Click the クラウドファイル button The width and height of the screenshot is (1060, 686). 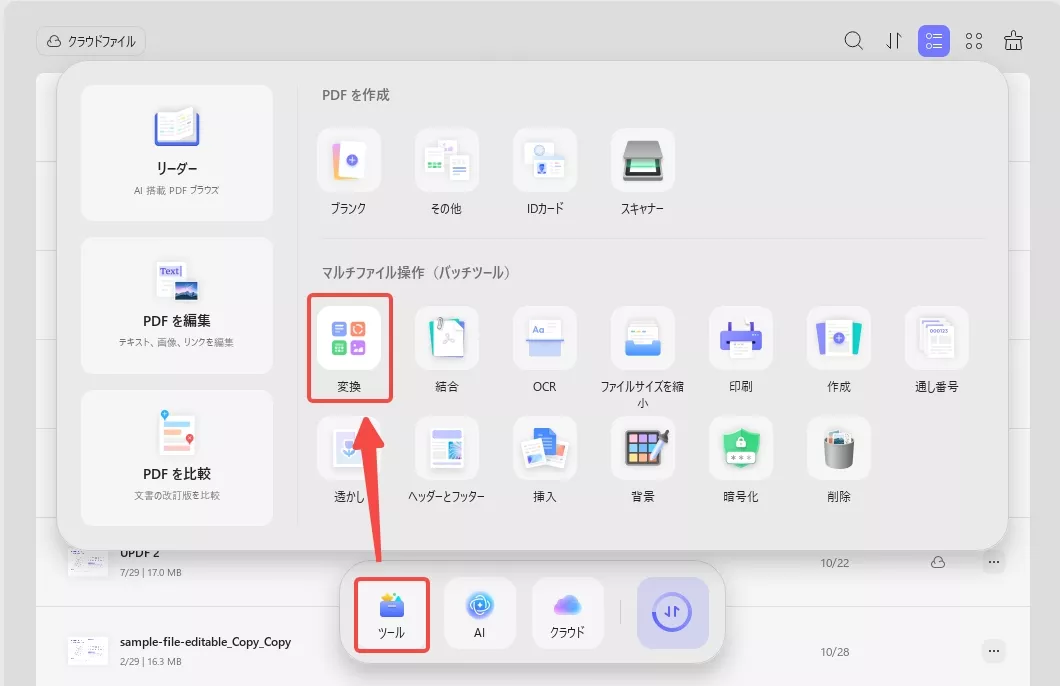[91, 41]
